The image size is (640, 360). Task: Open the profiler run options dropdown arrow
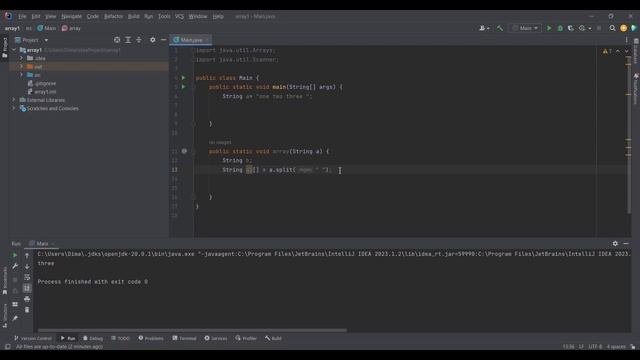pos(590,28)
